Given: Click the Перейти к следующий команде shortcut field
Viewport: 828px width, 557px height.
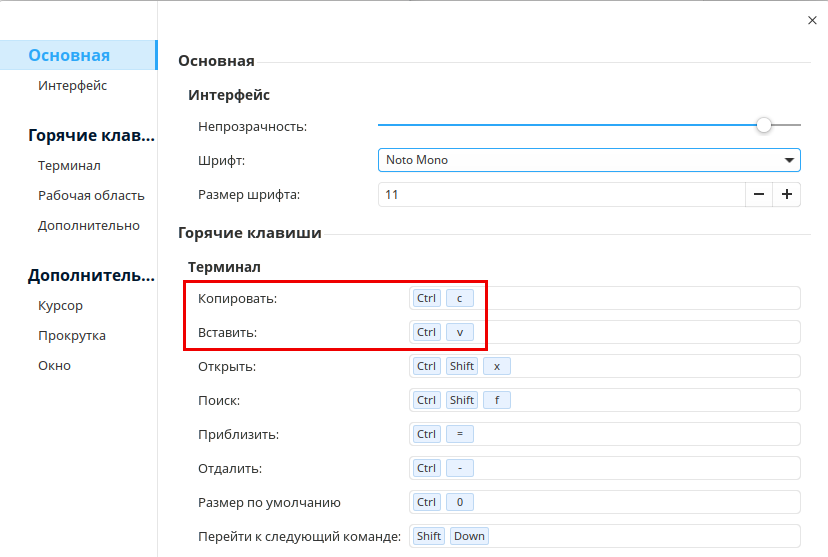Looking at the screenshot, I should click(x=605, y=536).
